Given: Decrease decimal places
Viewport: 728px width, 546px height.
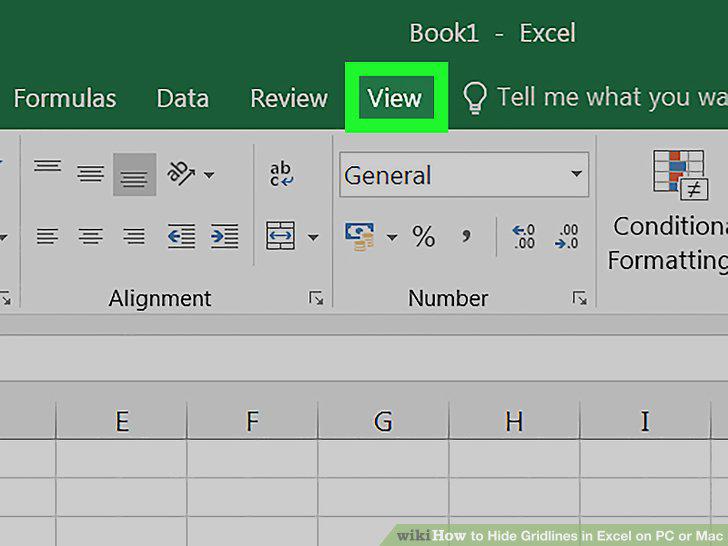Looking at the screenshot, I should pos(566,236).
